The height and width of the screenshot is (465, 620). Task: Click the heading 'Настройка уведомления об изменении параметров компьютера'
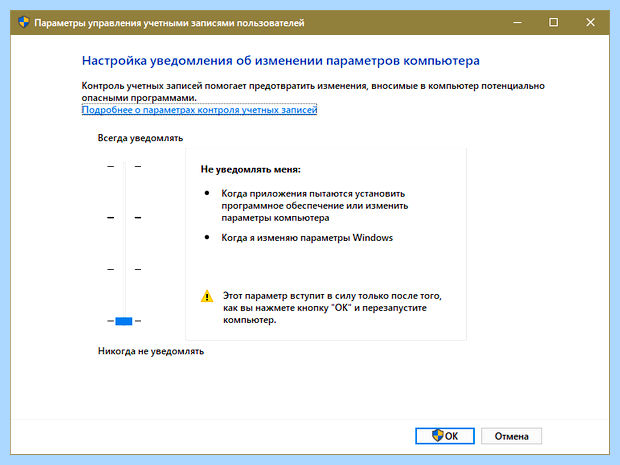[x=281, y=61]
